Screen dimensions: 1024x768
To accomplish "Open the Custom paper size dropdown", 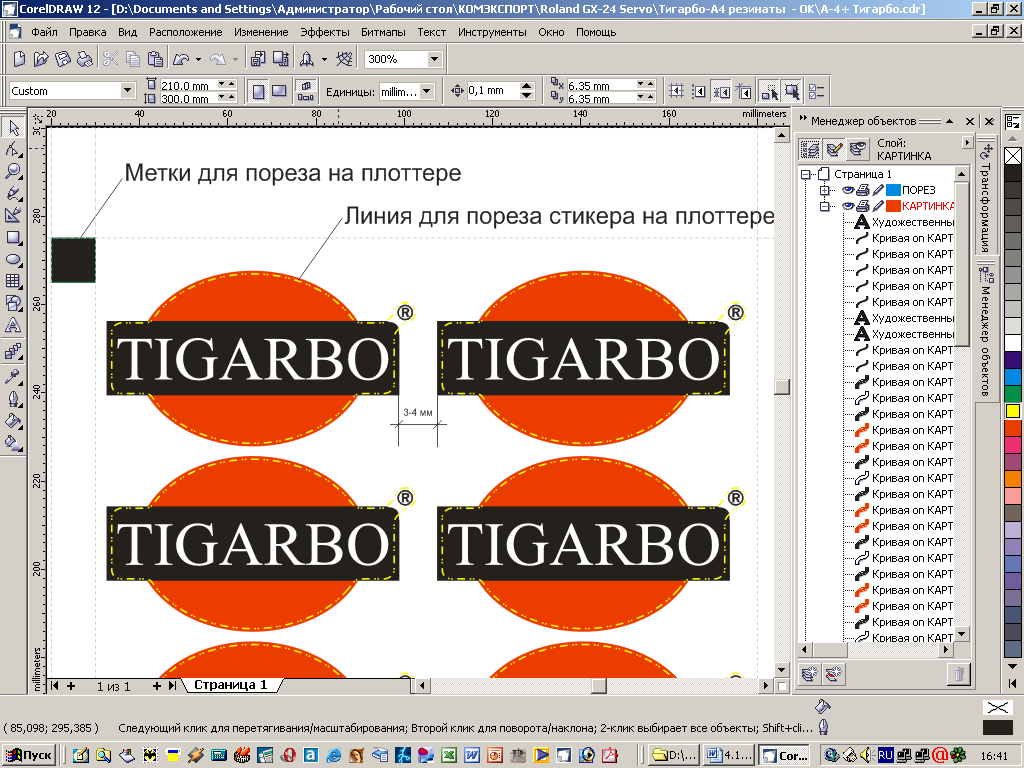I will click(128, 91).
